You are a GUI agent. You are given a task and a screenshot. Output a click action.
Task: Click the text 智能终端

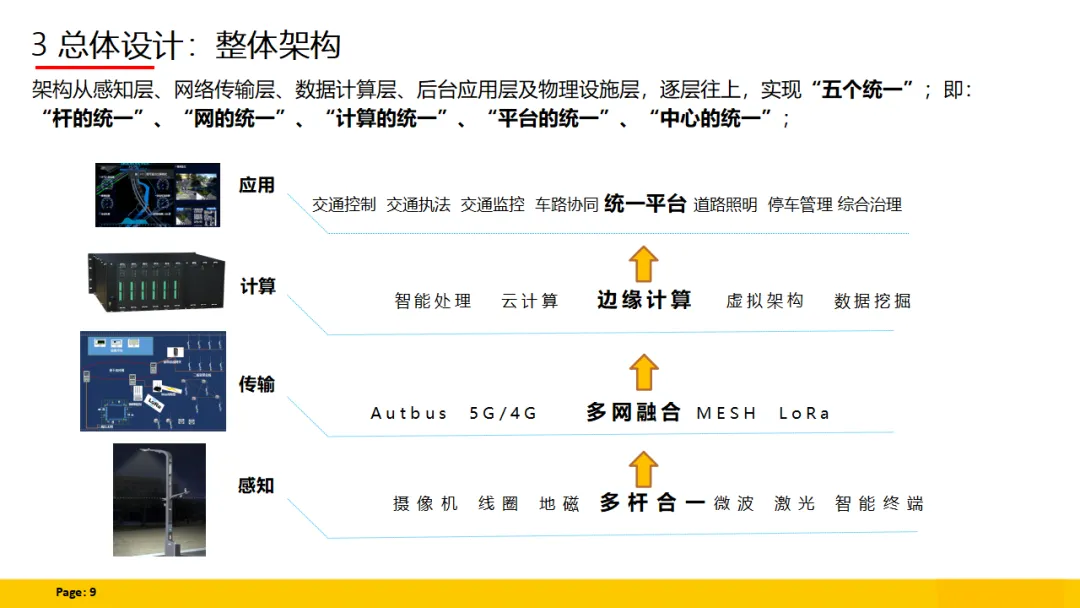880,503
